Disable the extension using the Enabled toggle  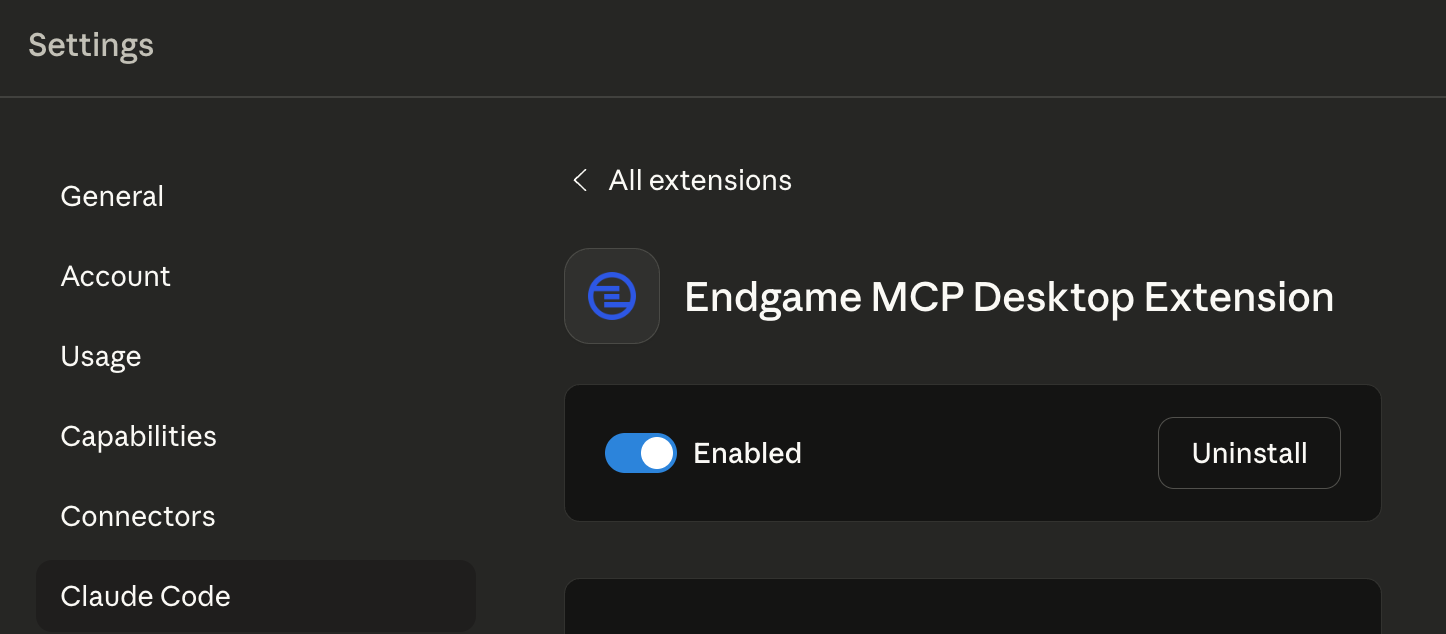coord(641,453)
